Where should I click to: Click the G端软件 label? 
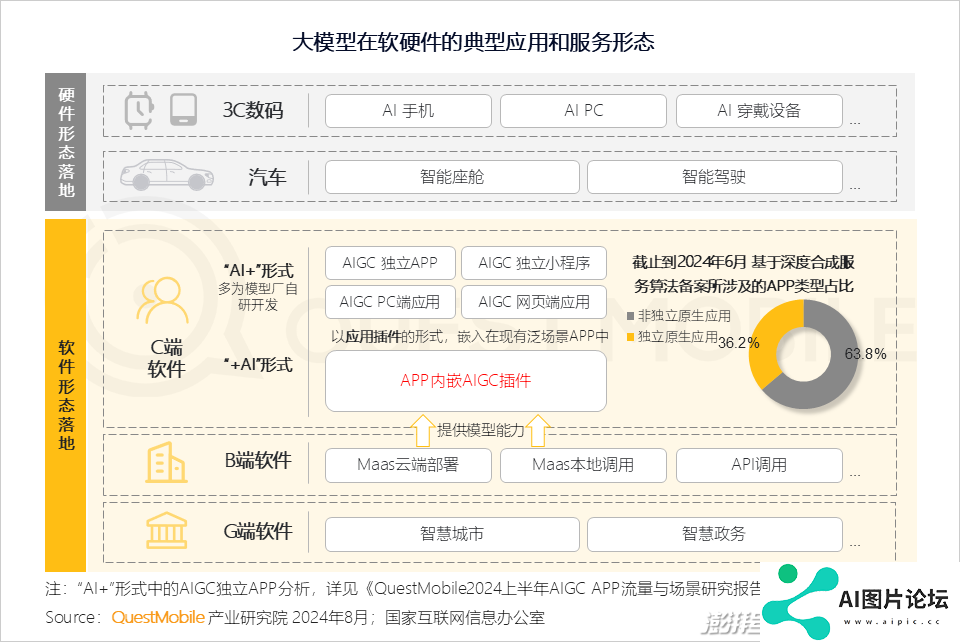point(258,531)
